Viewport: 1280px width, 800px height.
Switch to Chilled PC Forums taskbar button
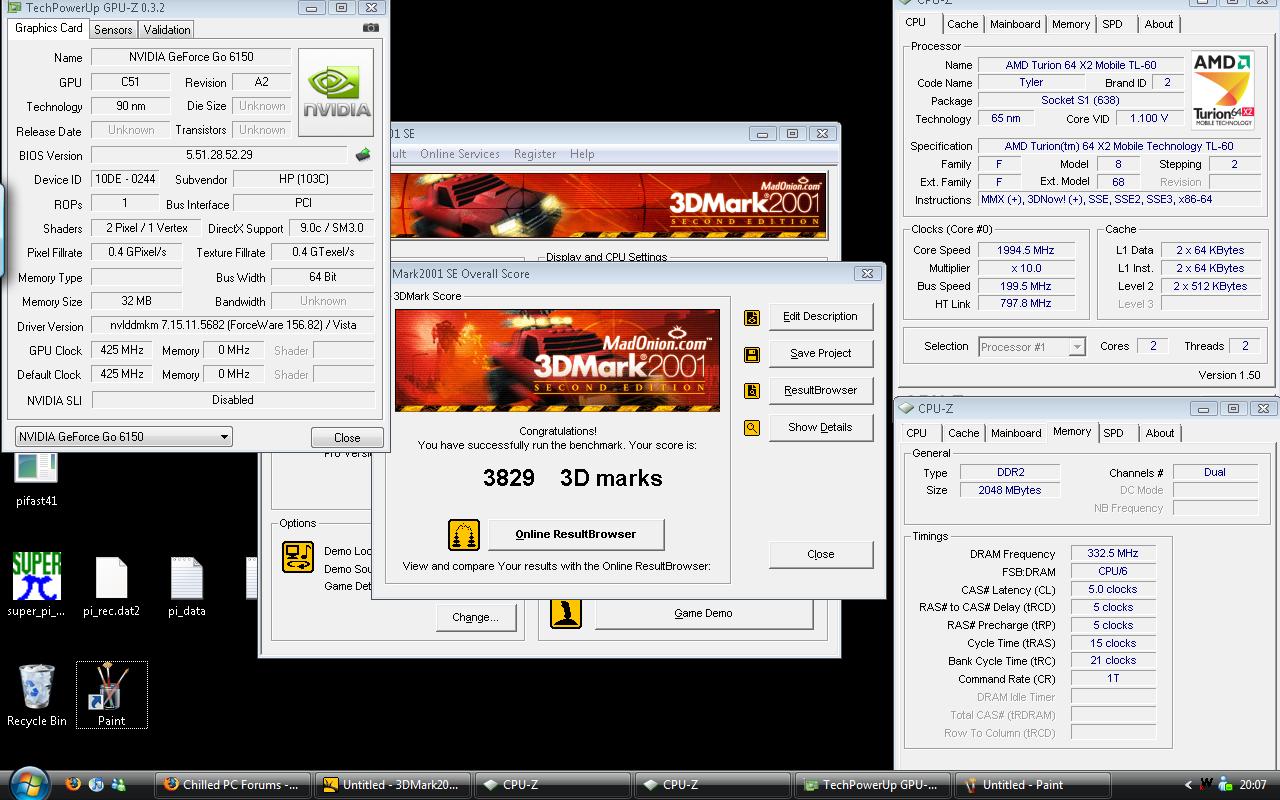pyautogui.click(x=233, y=785)
